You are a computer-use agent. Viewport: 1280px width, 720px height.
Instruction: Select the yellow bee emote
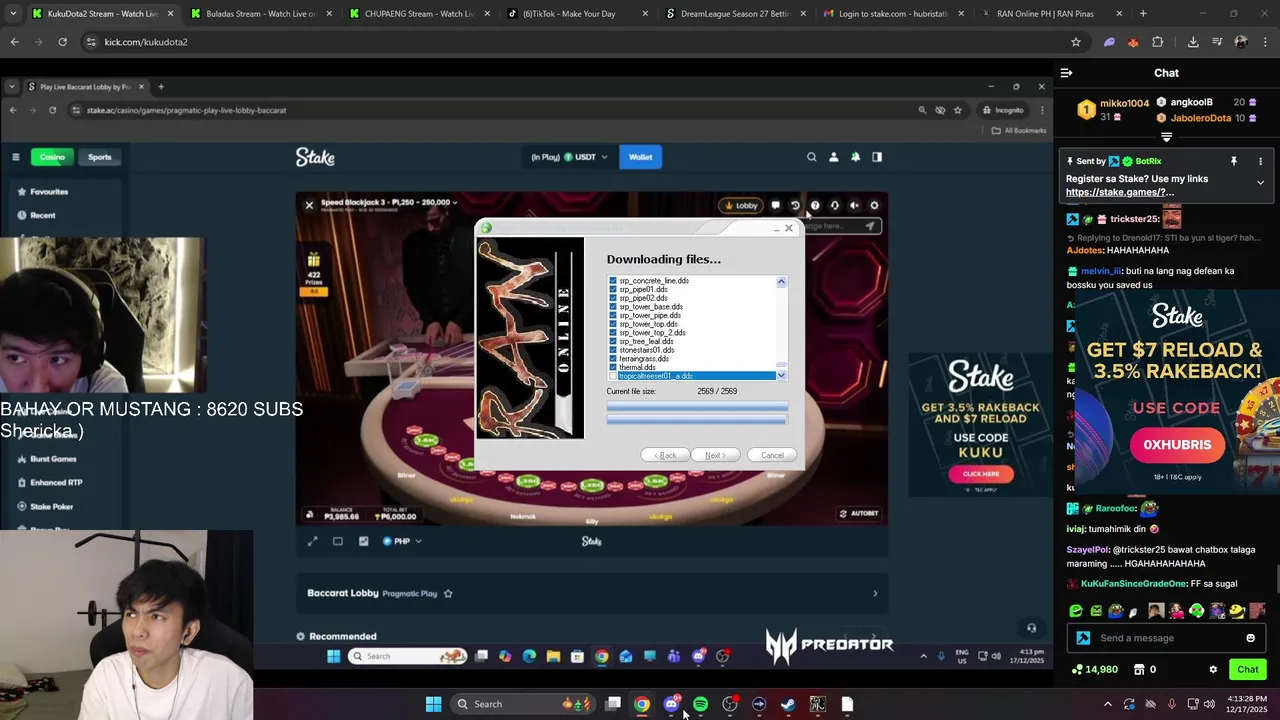coord(1236,611)
